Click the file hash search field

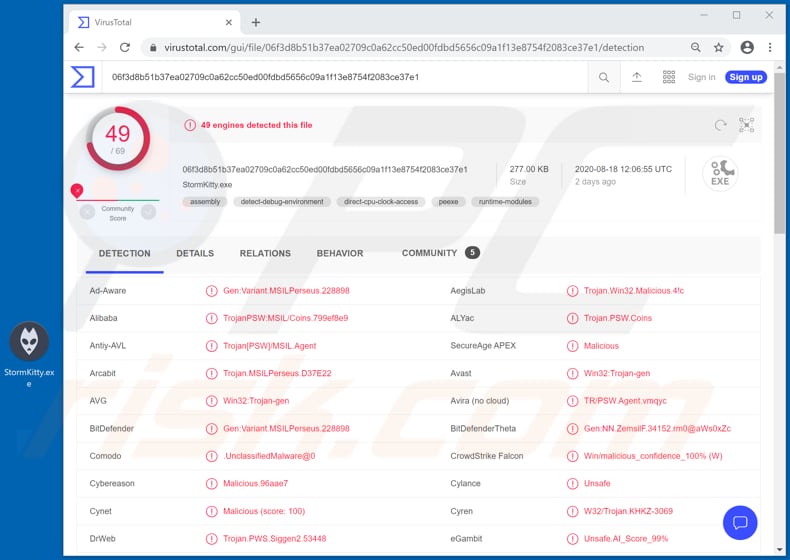(340, 77)
